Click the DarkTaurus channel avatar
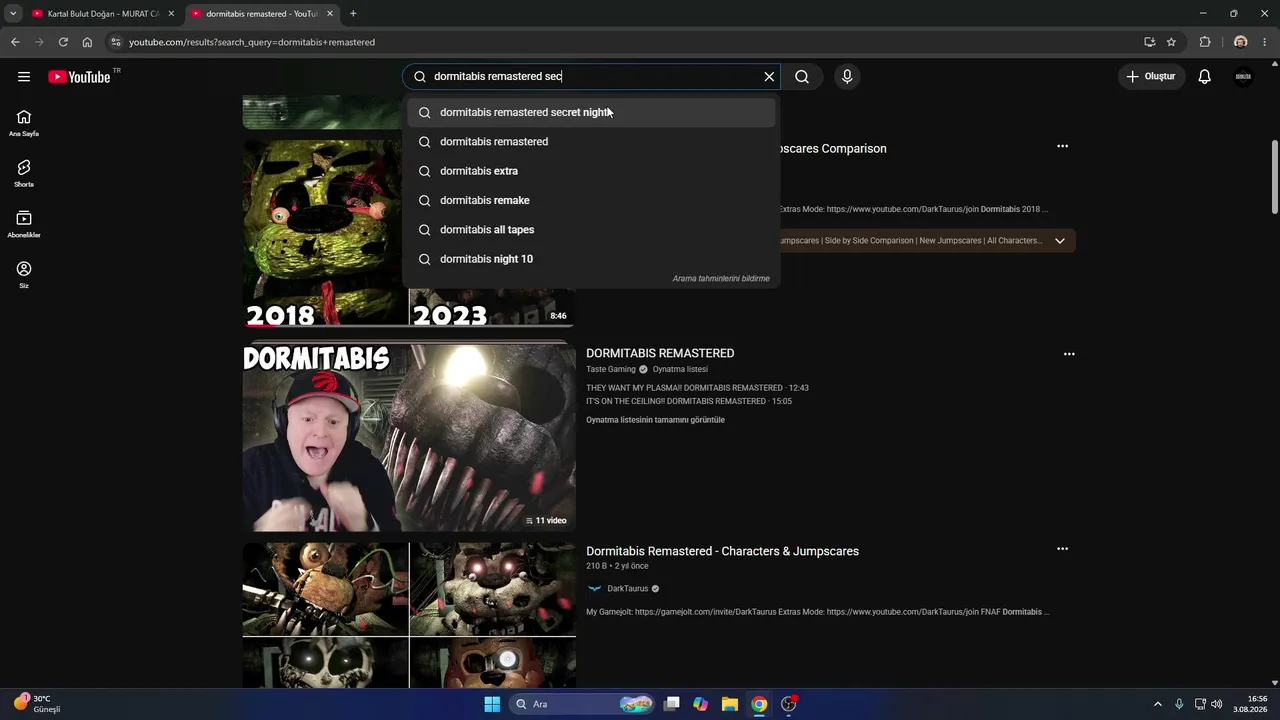1280x720 pixels. (594, 589)
